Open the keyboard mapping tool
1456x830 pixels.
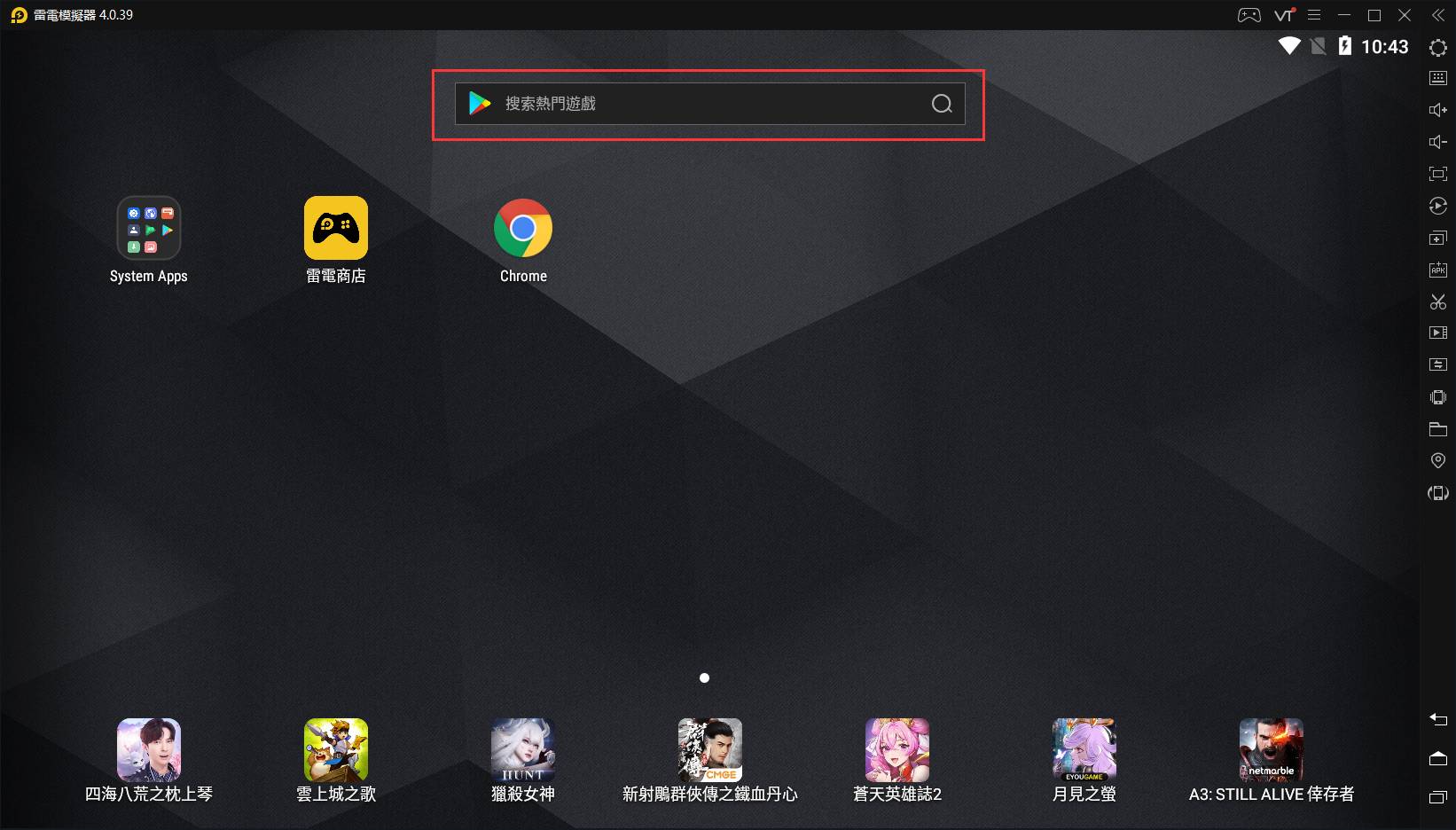pos(1437,78)
